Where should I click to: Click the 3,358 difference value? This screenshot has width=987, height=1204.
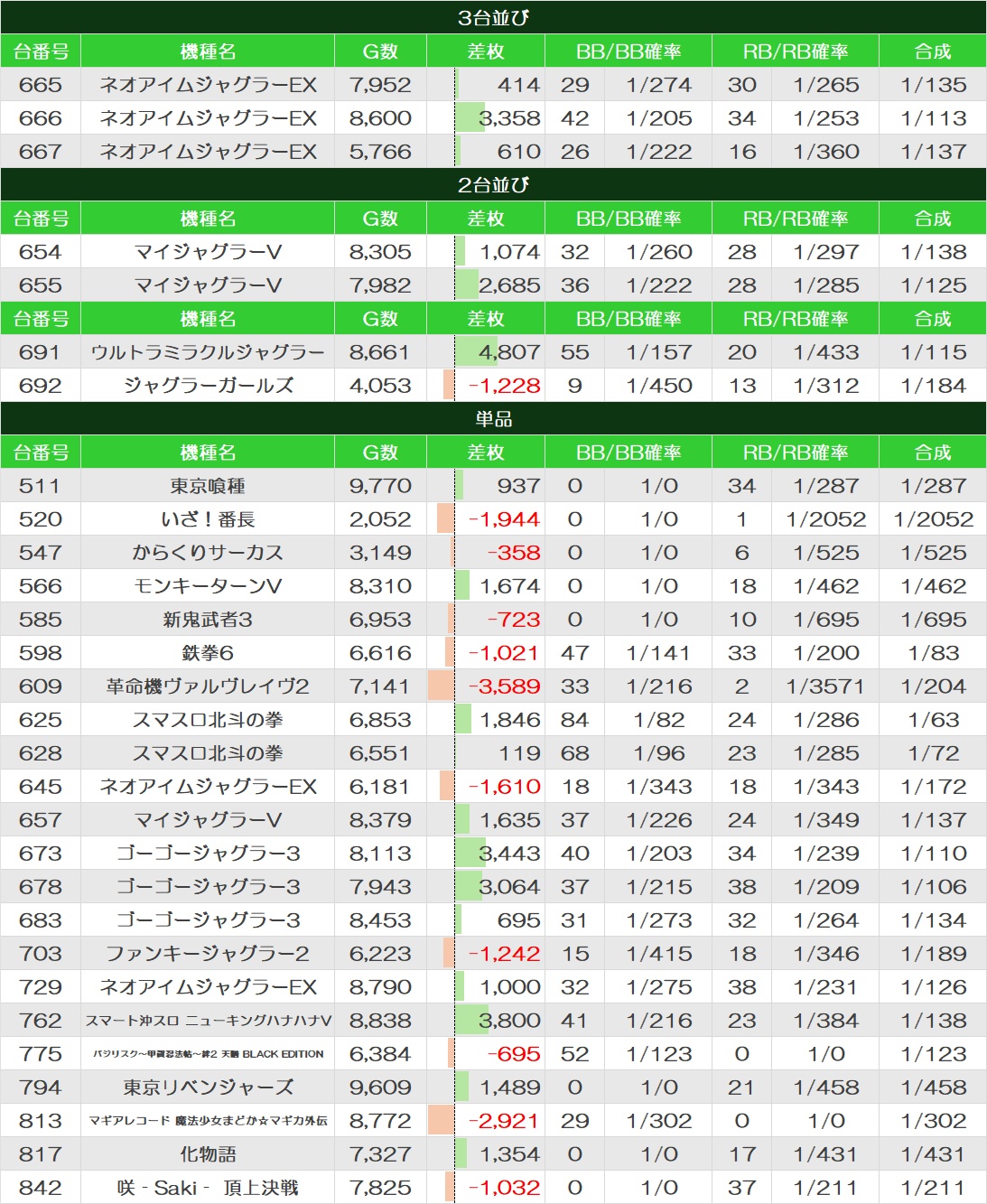click(509, 118)
